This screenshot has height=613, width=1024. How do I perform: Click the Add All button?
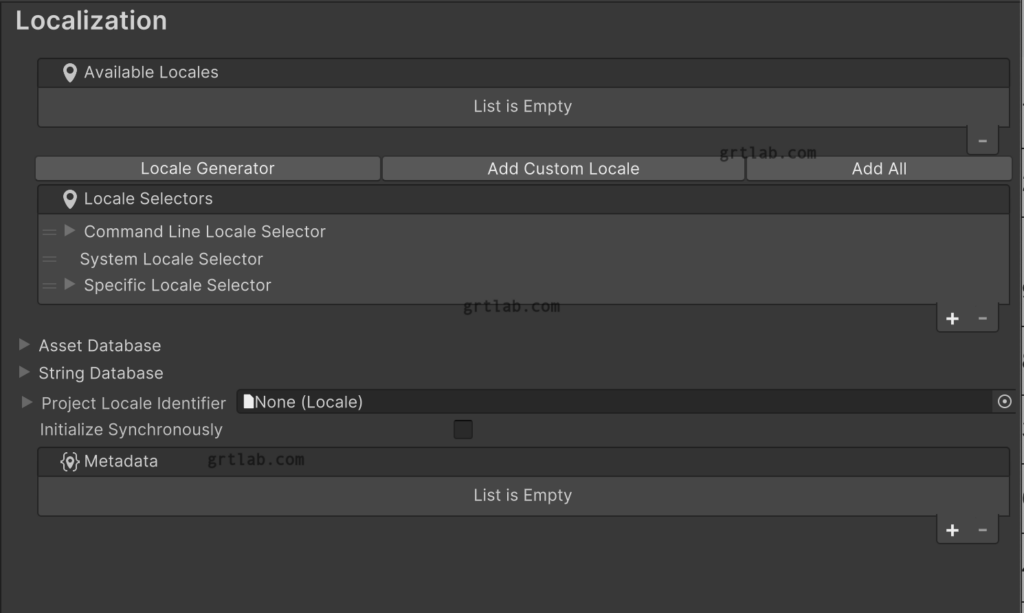[x=879, y=168]
